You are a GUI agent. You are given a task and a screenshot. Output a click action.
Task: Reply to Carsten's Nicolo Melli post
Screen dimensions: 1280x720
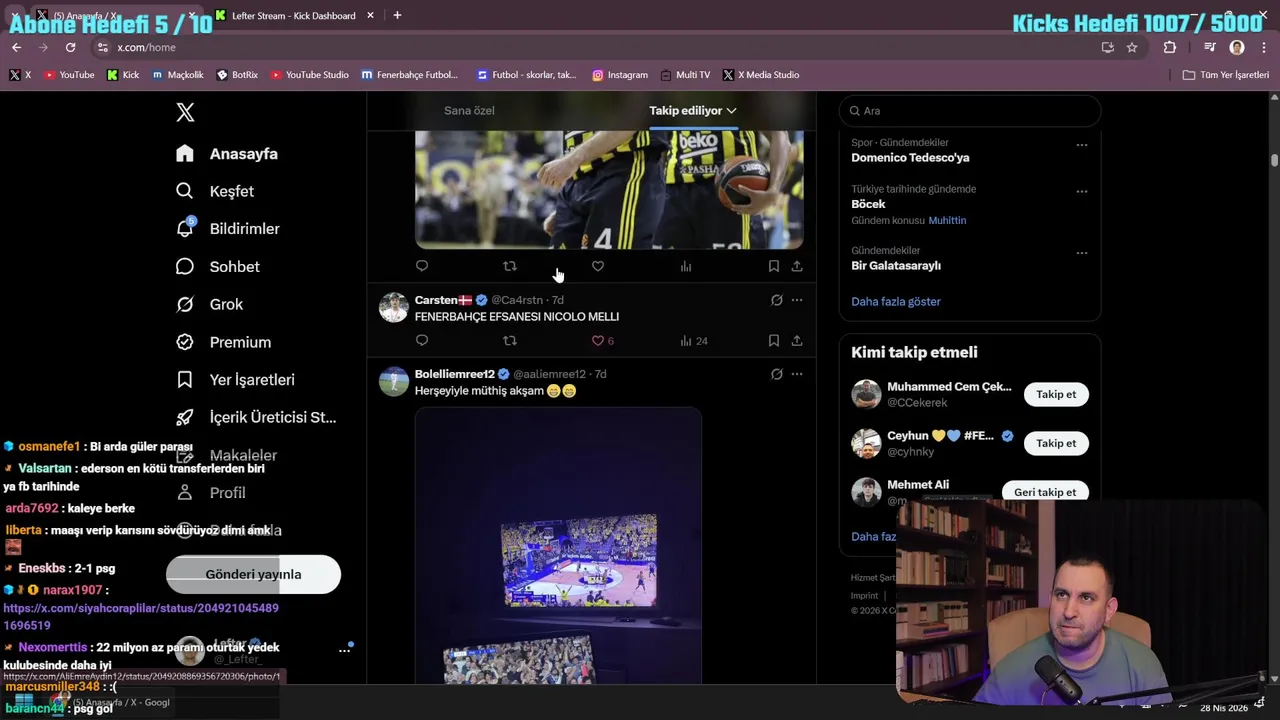click(x=422, y=341)
